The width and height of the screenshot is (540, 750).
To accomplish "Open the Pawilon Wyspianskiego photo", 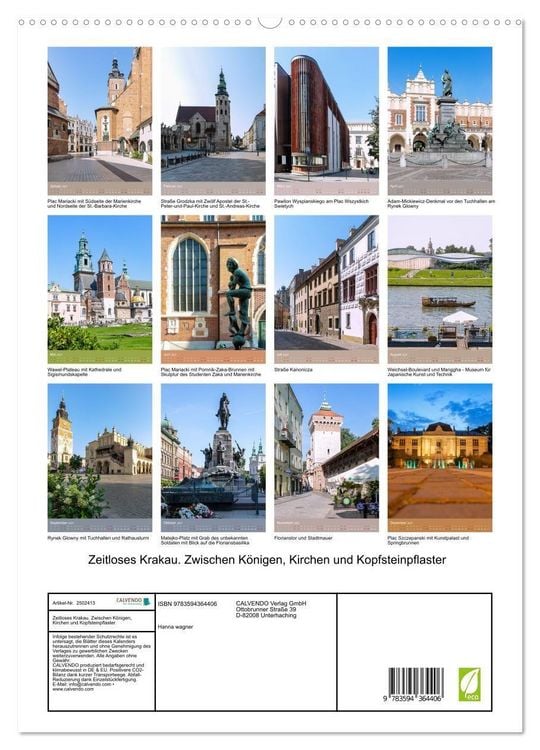I will 327,121.
